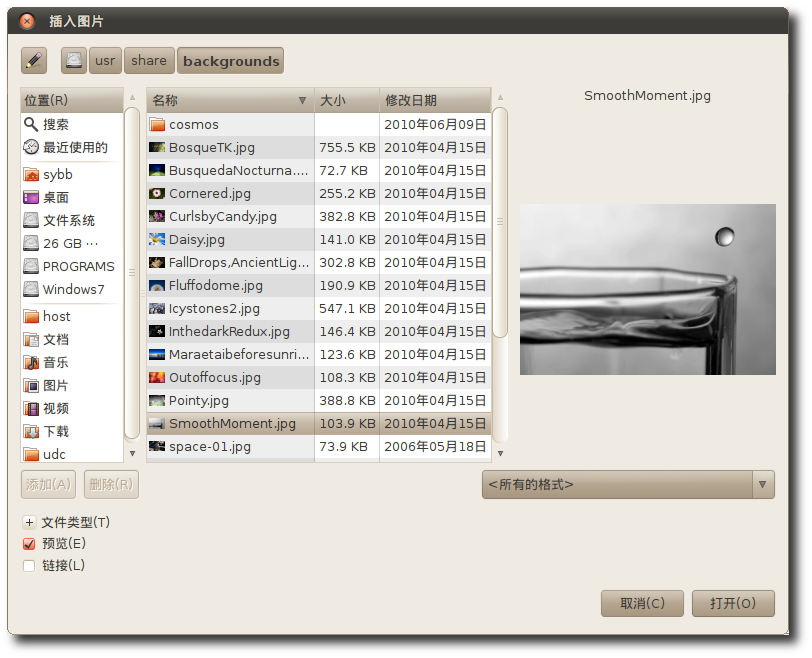Enable the 链接(L) link checkbox
The image size is (812, 658).
pos(30,566)
